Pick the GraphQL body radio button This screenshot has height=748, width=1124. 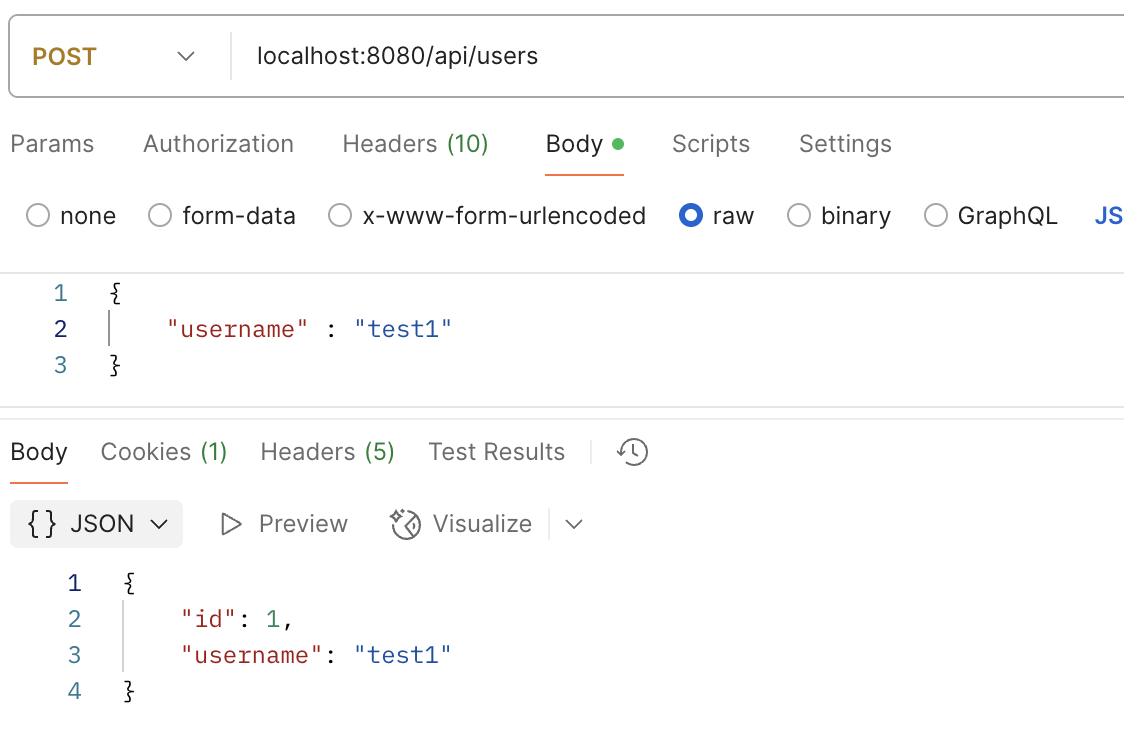(x=936, y=216)
